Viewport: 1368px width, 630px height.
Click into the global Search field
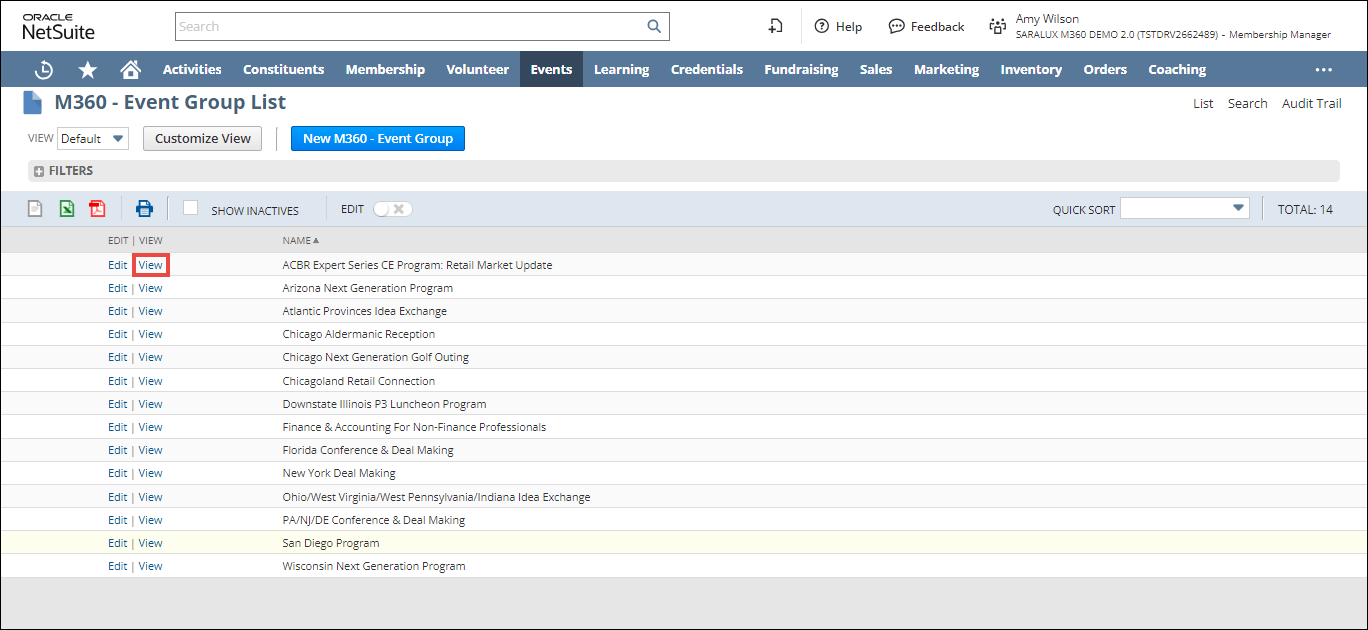[x=410, y=27]
